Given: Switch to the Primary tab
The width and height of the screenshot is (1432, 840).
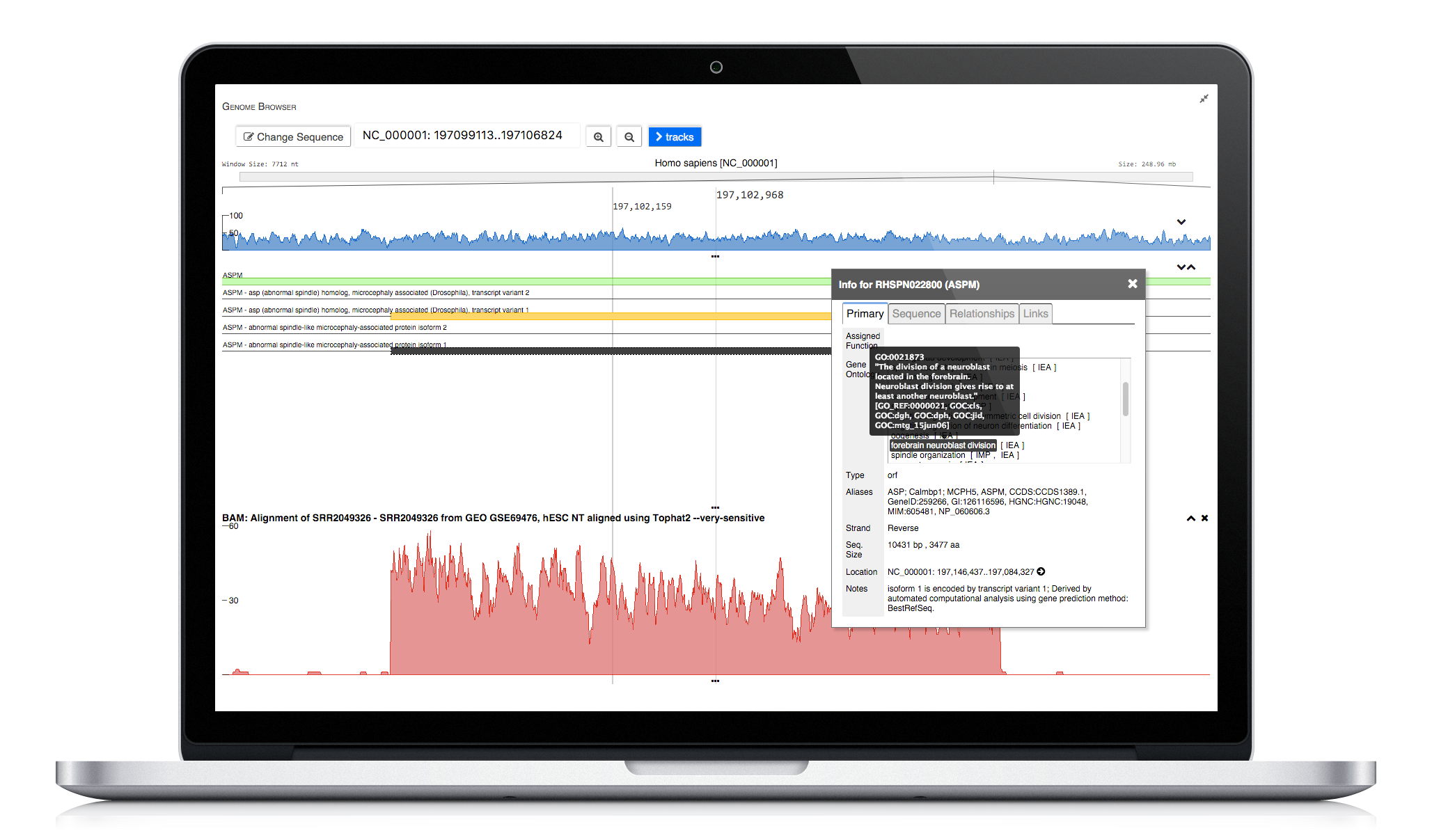Looking at the screenshot, I should [x=865, y=314].
